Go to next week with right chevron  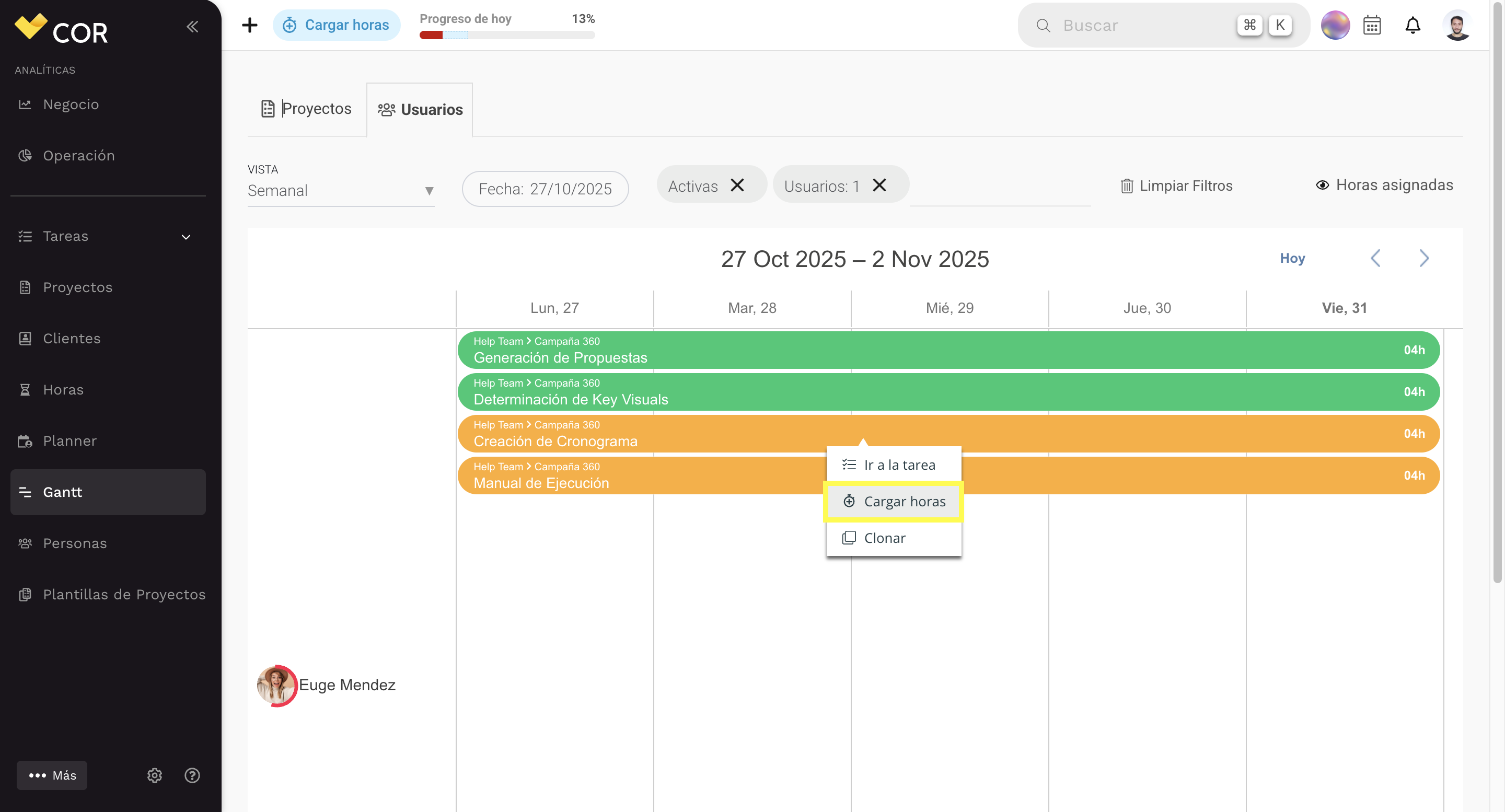(x=1424, y=258)
